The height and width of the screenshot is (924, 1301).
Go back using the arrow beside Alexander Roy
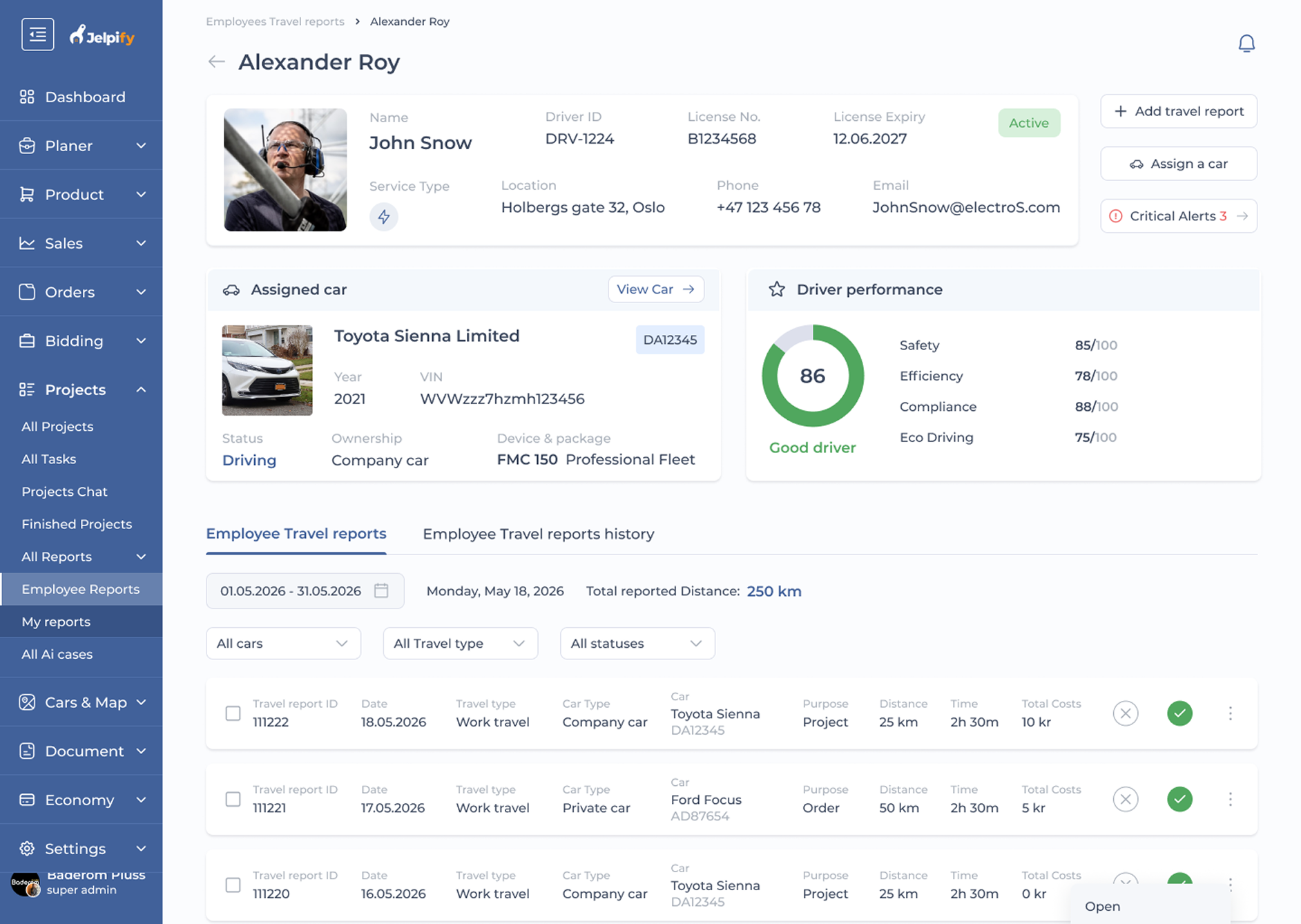point(216,61)
